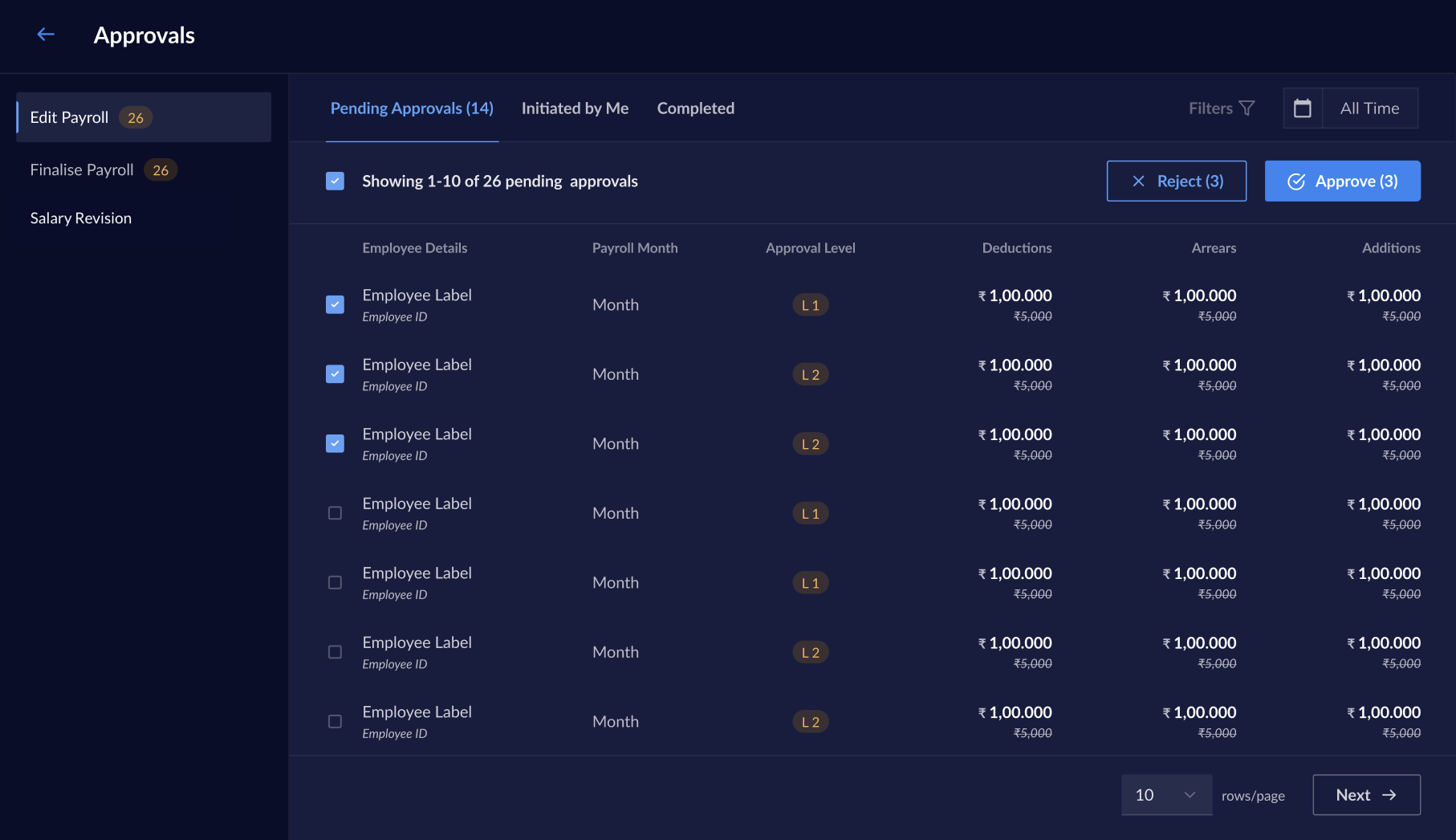Open Filters with the funnel icon

point(1222,108)
